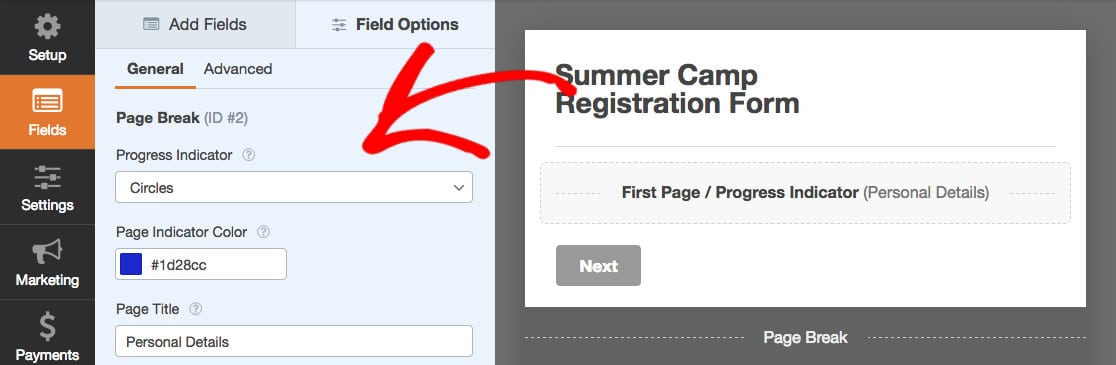Click the Page Indicator Color help icon
Image resolution: width=1116 pixels, height=365 pixels.
click(x=263, y=231)
